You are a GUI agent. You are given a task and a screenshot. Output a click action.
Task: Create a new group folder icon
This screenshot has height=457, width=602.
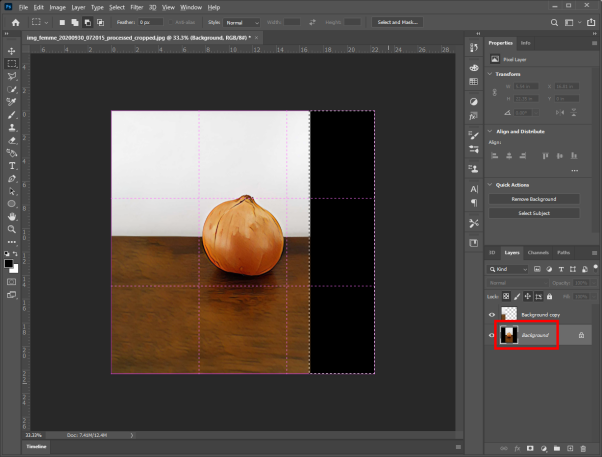point(557,448)
